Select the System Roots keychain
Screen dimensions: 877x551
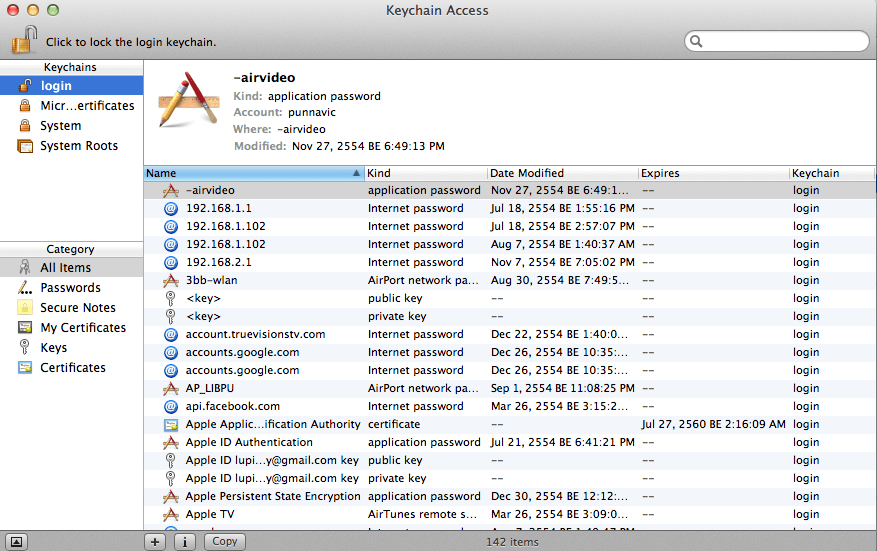[x=78, y=146]
